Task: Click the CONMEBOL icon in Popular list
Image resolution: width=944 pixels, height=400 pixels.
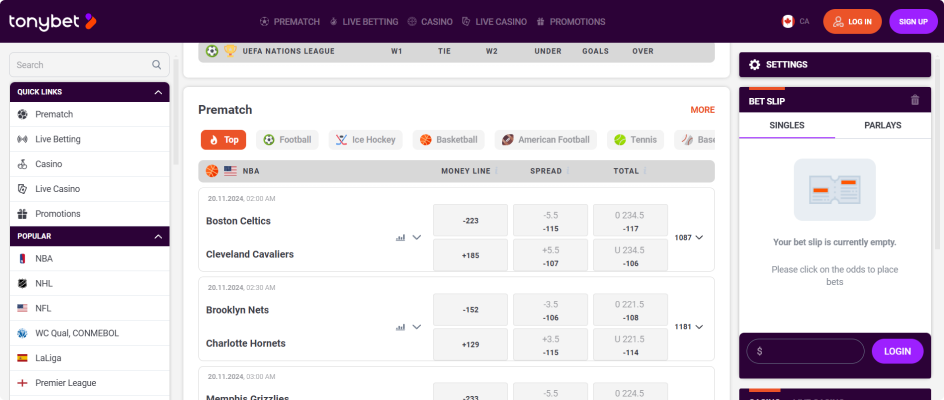Action: click(x=22, y=333)
